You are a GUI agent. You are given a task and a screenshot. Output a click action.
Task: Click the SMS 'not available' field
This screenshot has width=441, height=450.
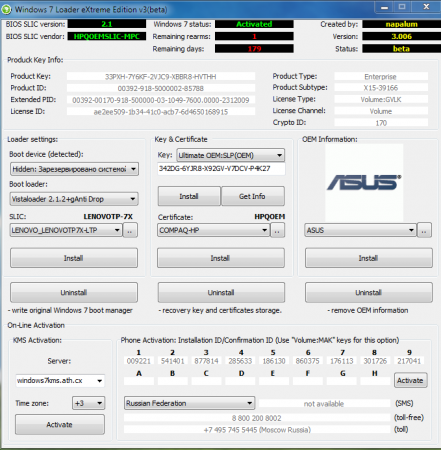(324, 404)
